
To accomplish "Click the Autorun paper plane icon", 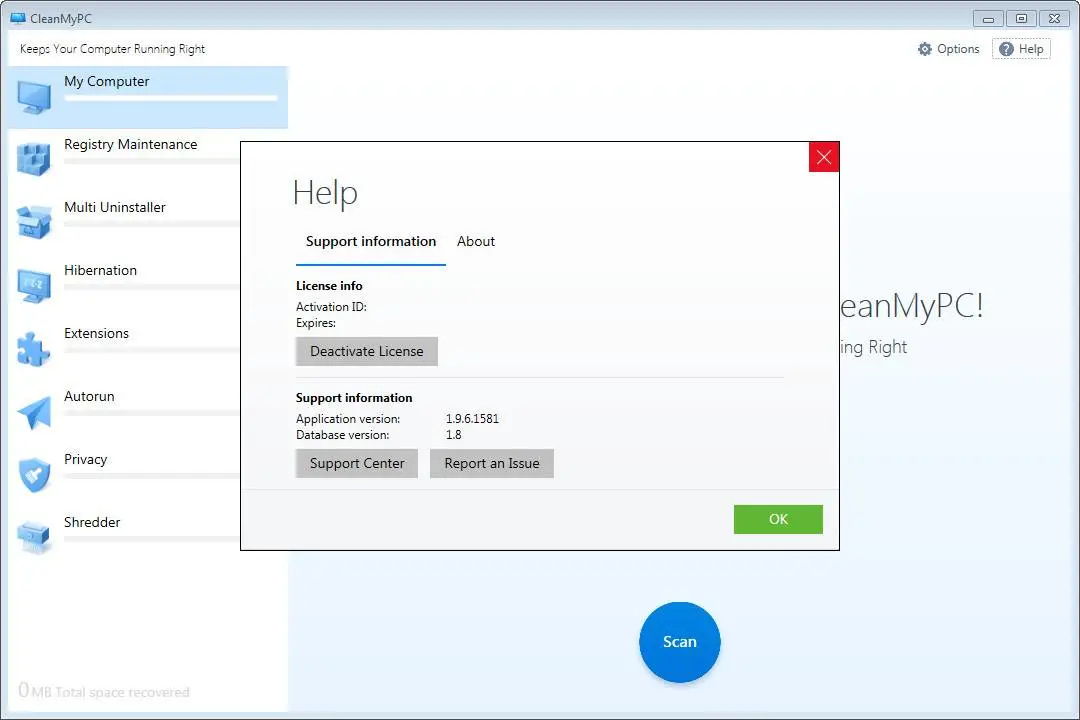I will pyautogui.click(x=34, y=412).
